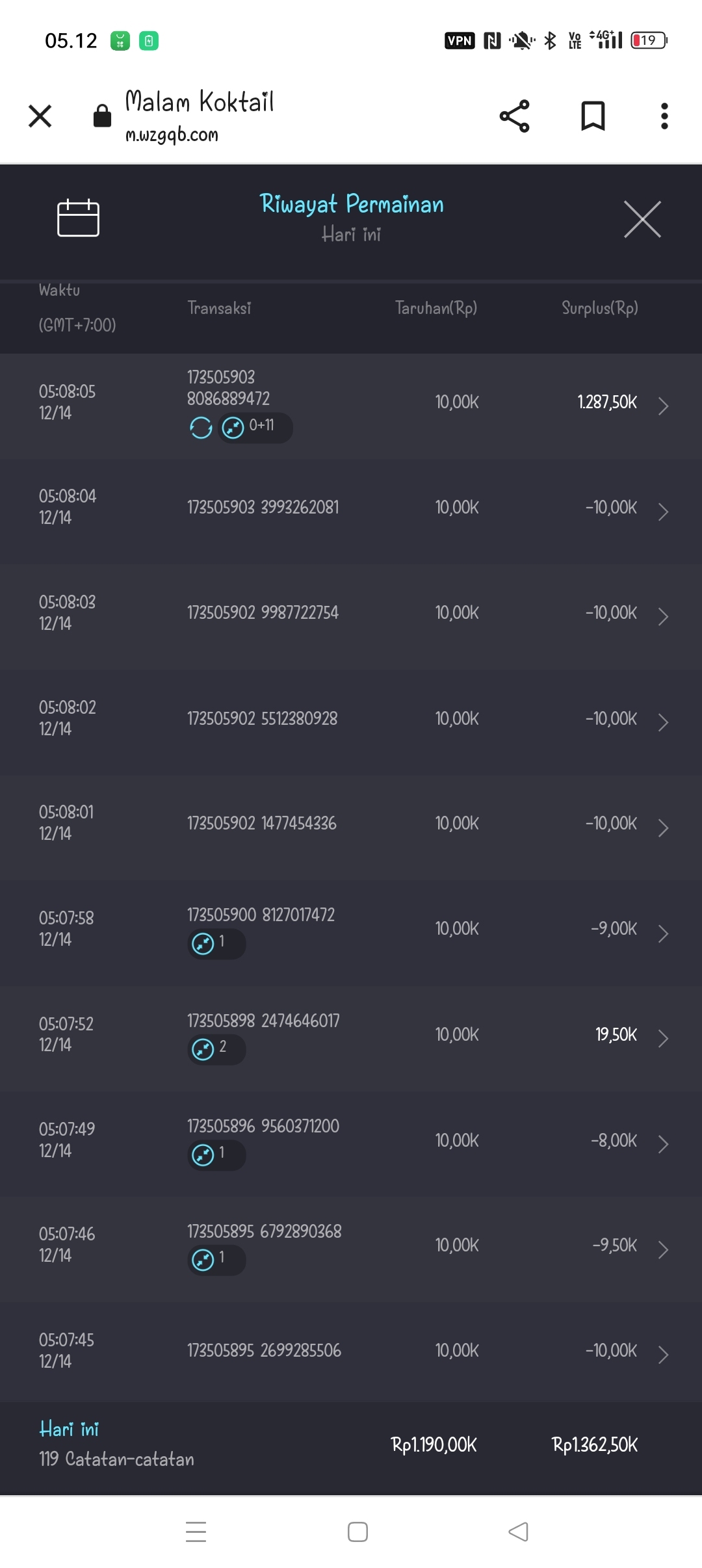Open details chevron for the 05:07:45 entry
Image resolution: width=702 pixels, height=1568 pixels.
pos(663,1354)
